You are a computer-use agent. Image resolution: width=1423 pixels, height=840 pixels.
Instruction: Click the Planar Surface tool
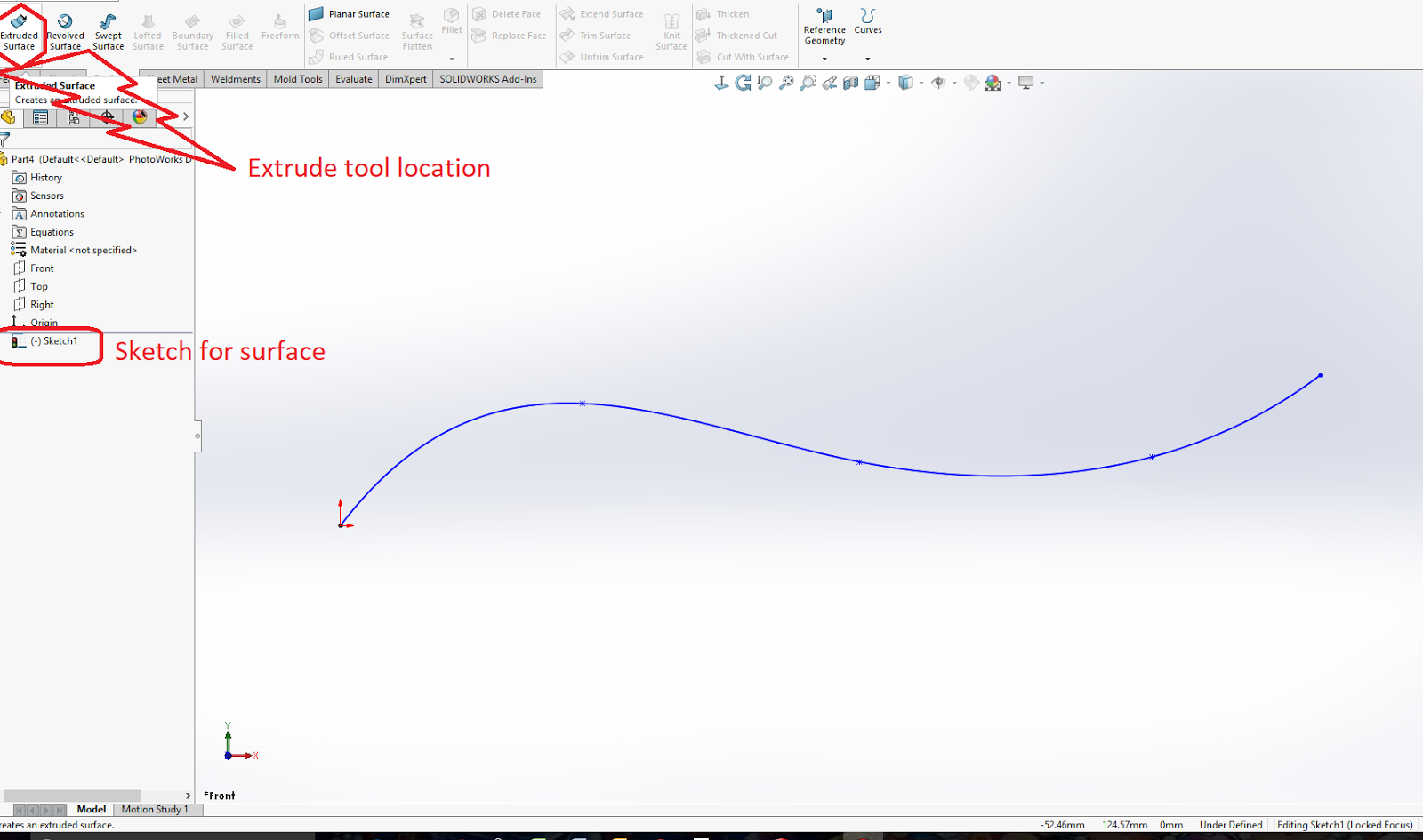pyautogui.click(x=351, y=13)
